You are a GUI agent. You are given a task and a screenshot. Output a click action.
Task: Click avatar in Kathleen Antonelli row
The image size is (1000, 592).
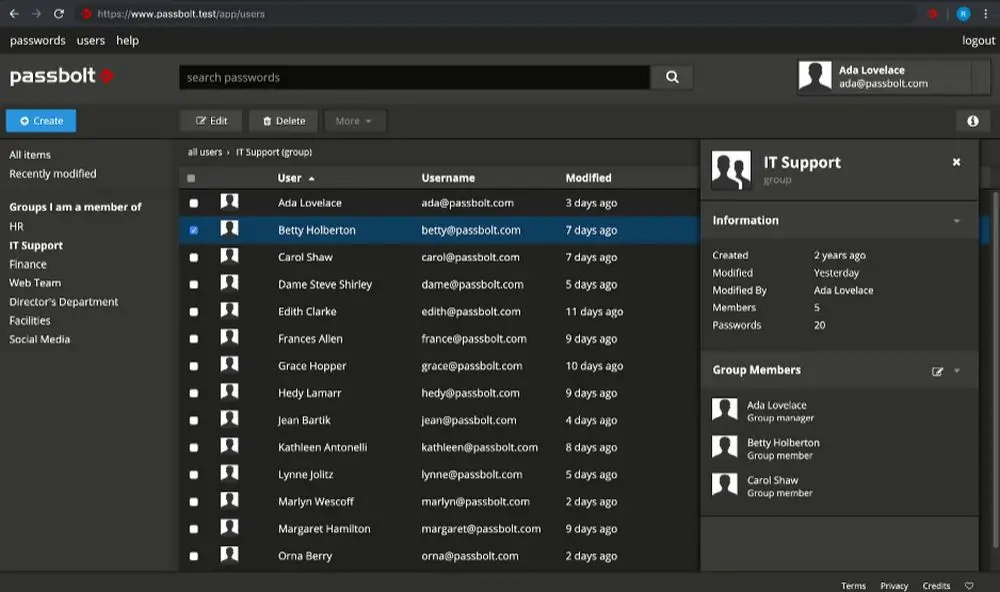(230, 445)
